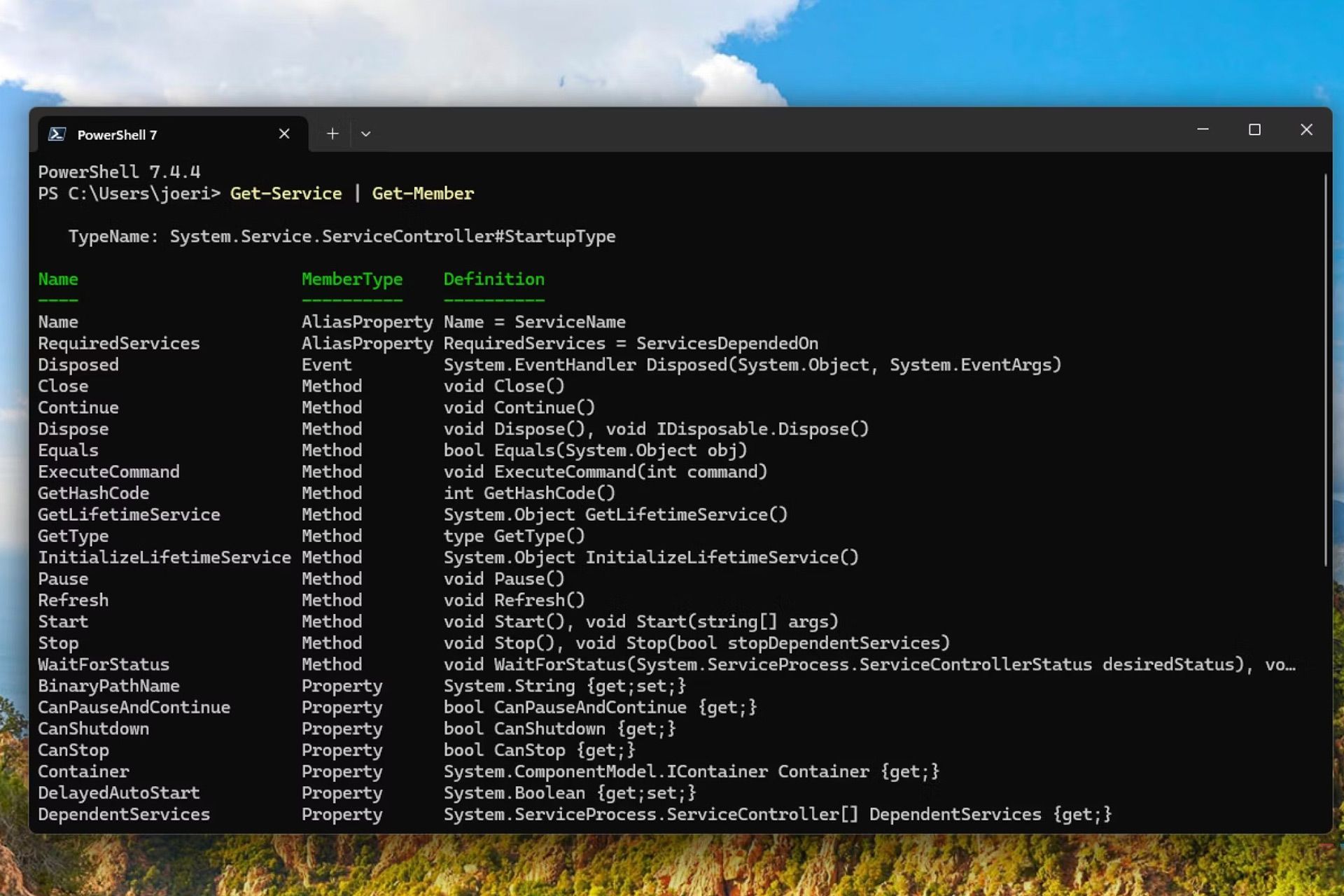Select the Get-Service command text

pyautogui.click(x=285, y=193)
